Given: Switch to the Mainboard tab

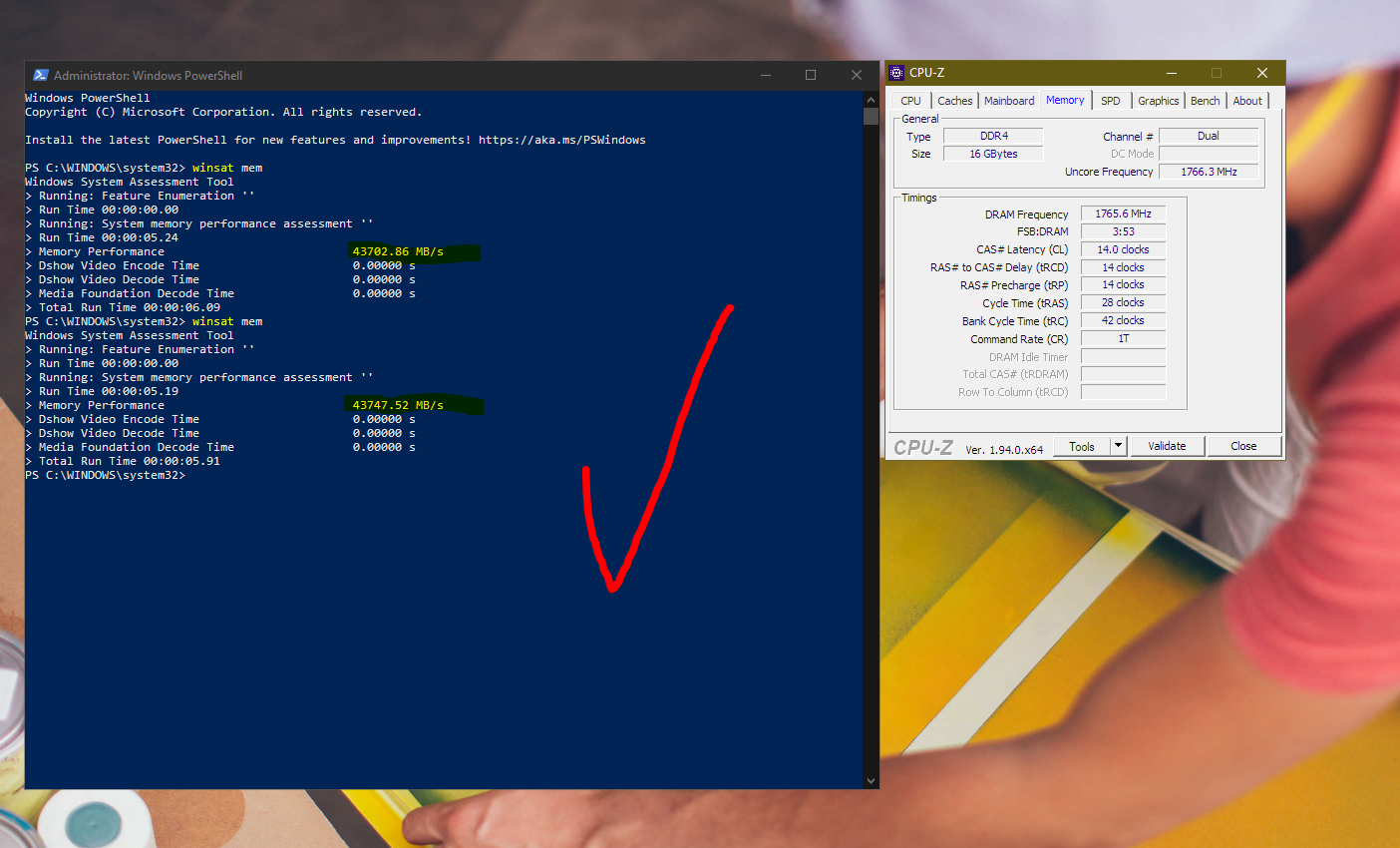Looking at the screenshot, I should pyautogui.click(x=1009, y=101).
